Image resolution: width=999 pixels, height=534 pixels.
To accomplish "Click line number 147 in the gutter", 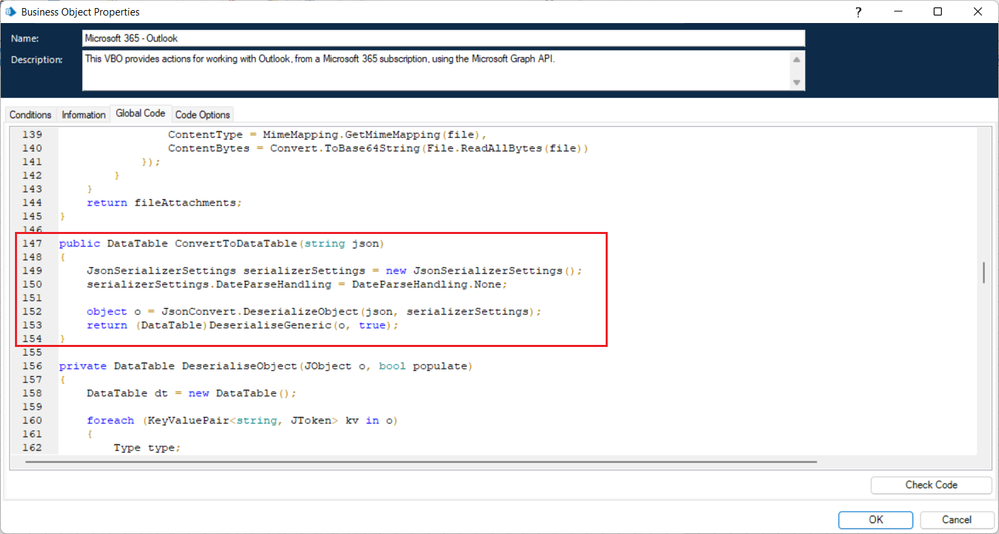I will [31, 243].
